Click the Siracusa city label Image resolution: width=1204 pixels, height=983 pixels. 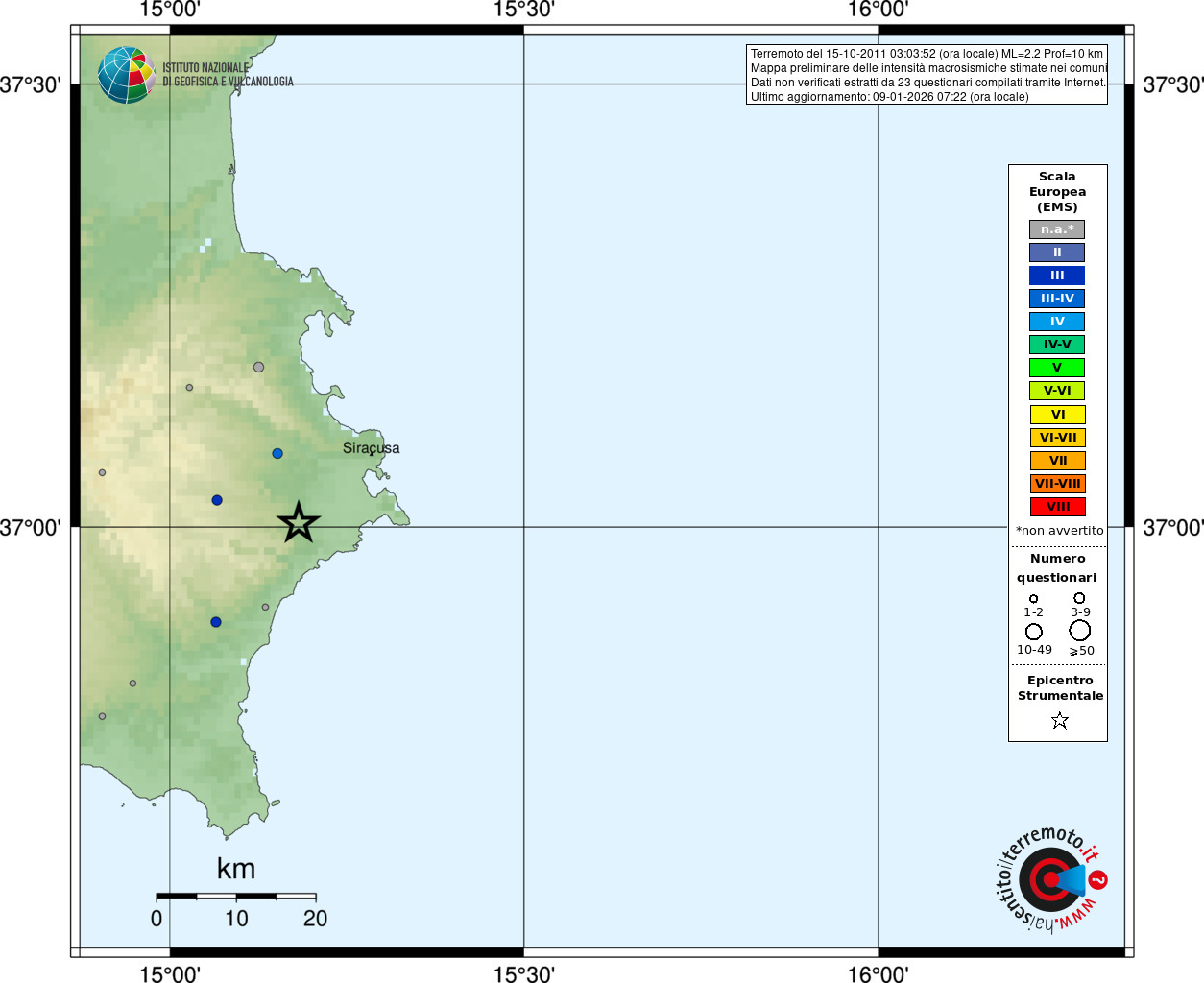pos(371,448)
